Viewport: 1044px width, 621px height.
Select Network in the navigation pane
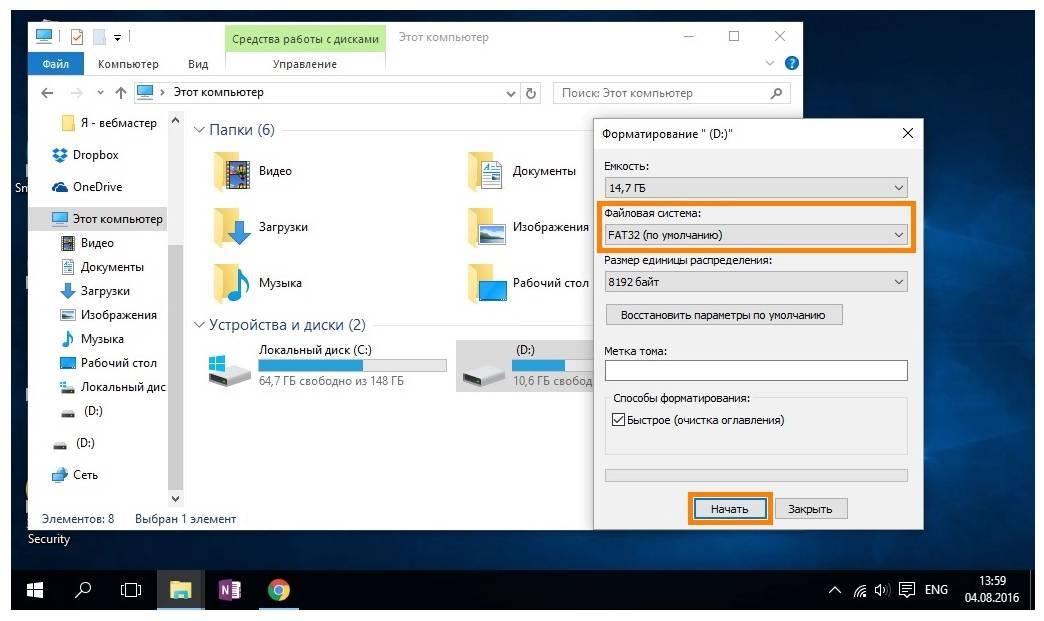(85, 475)
